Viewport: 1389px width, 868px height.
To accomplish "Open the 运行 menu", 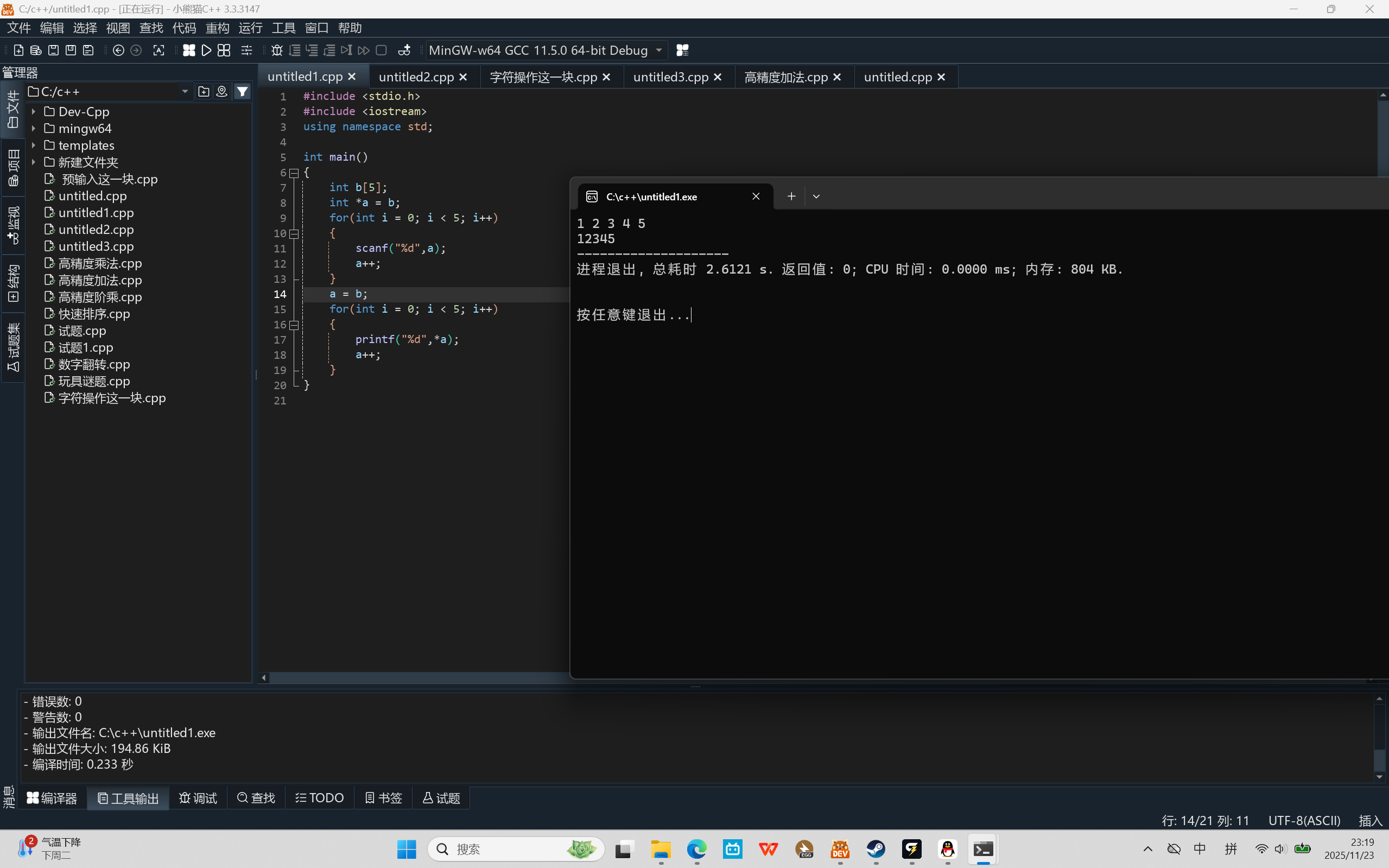I will [x=250, y=28].
